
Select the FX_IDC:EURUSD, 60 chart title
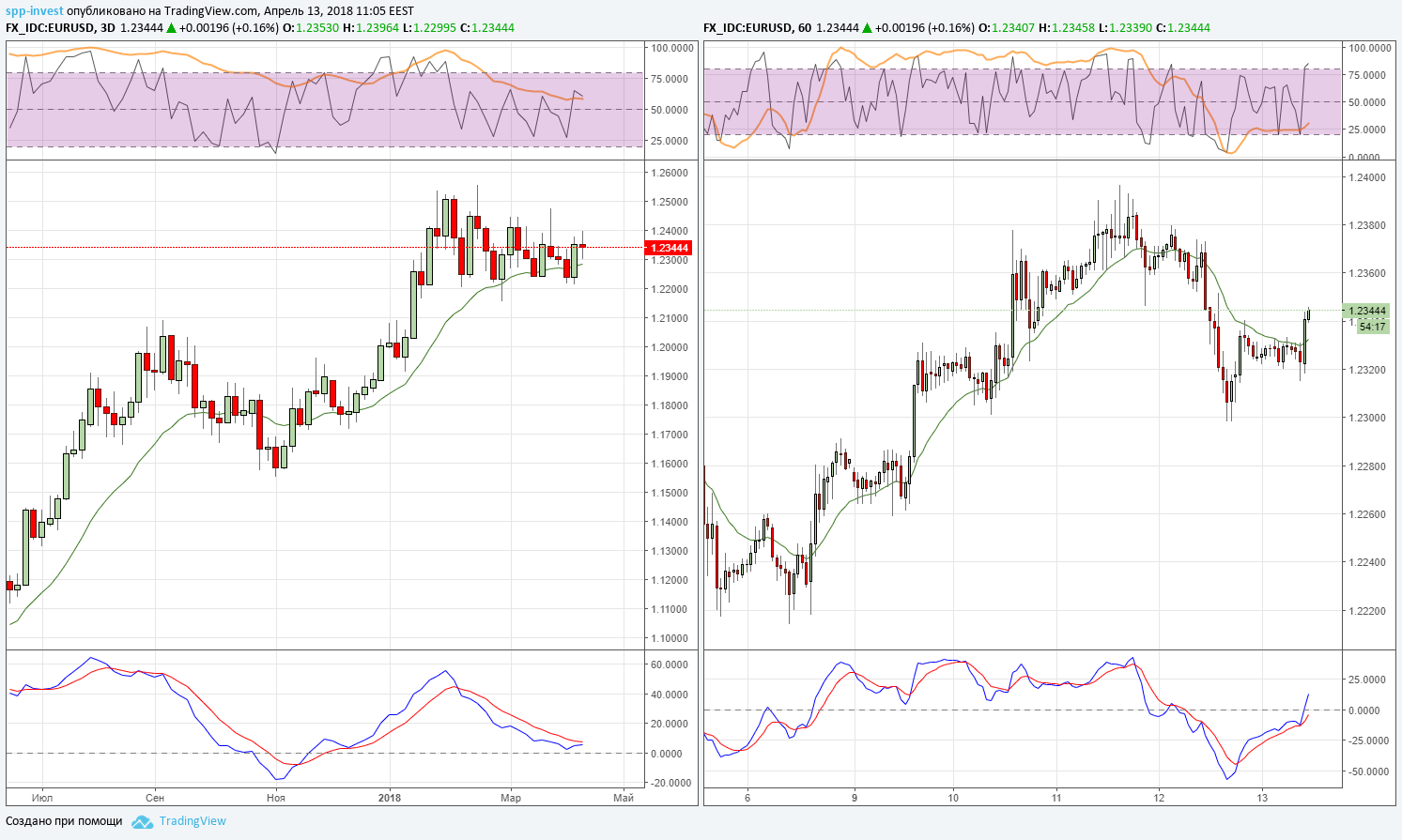coord(758,28)
